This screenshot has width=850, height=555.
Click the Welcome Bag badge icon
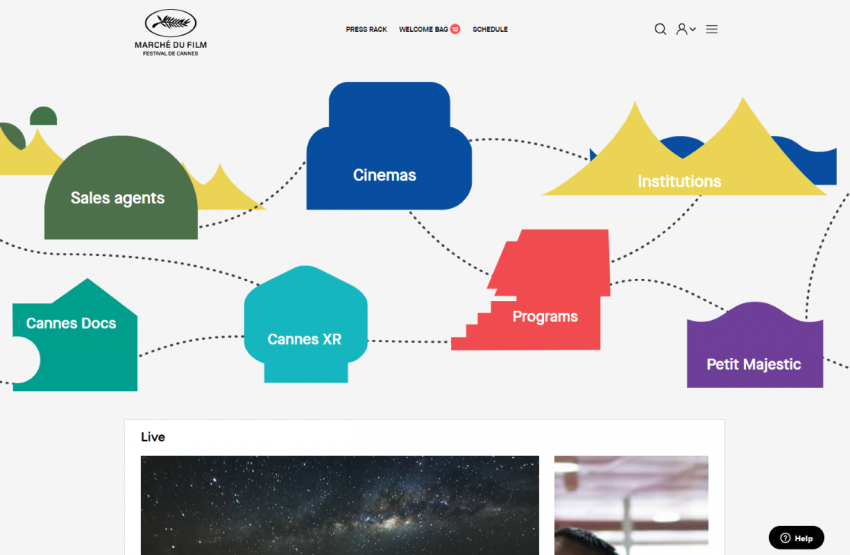(x=455, y=29)
